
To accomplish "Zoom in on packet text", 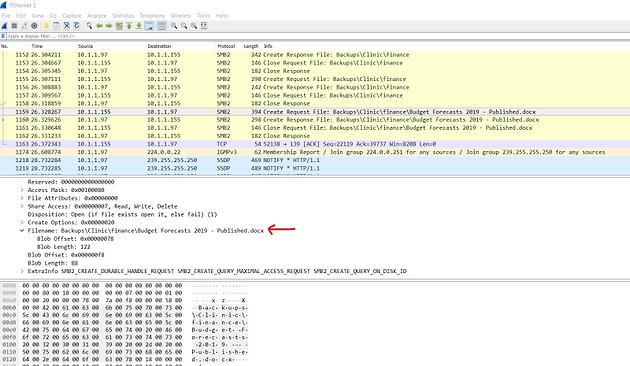I will (174, 26).
